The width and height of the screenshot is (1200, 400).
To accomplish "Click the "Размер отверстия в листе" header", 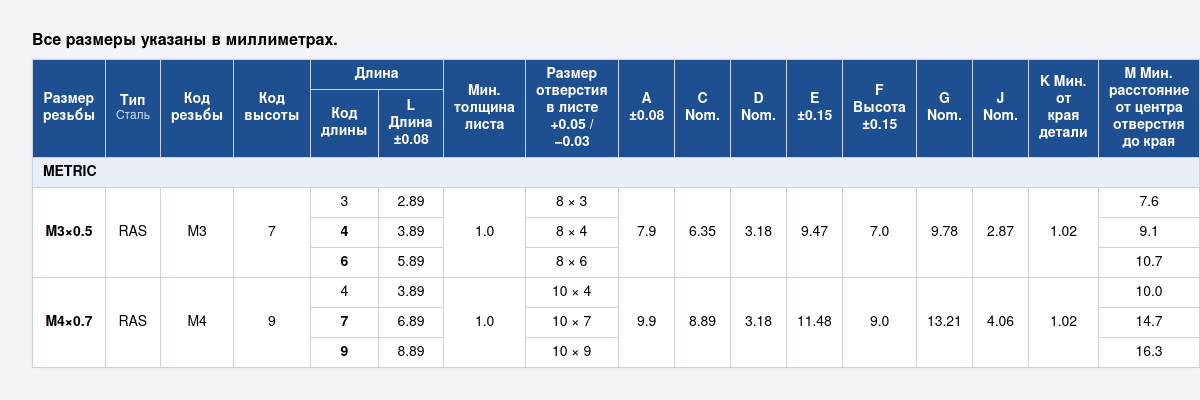I will point(572,107).
